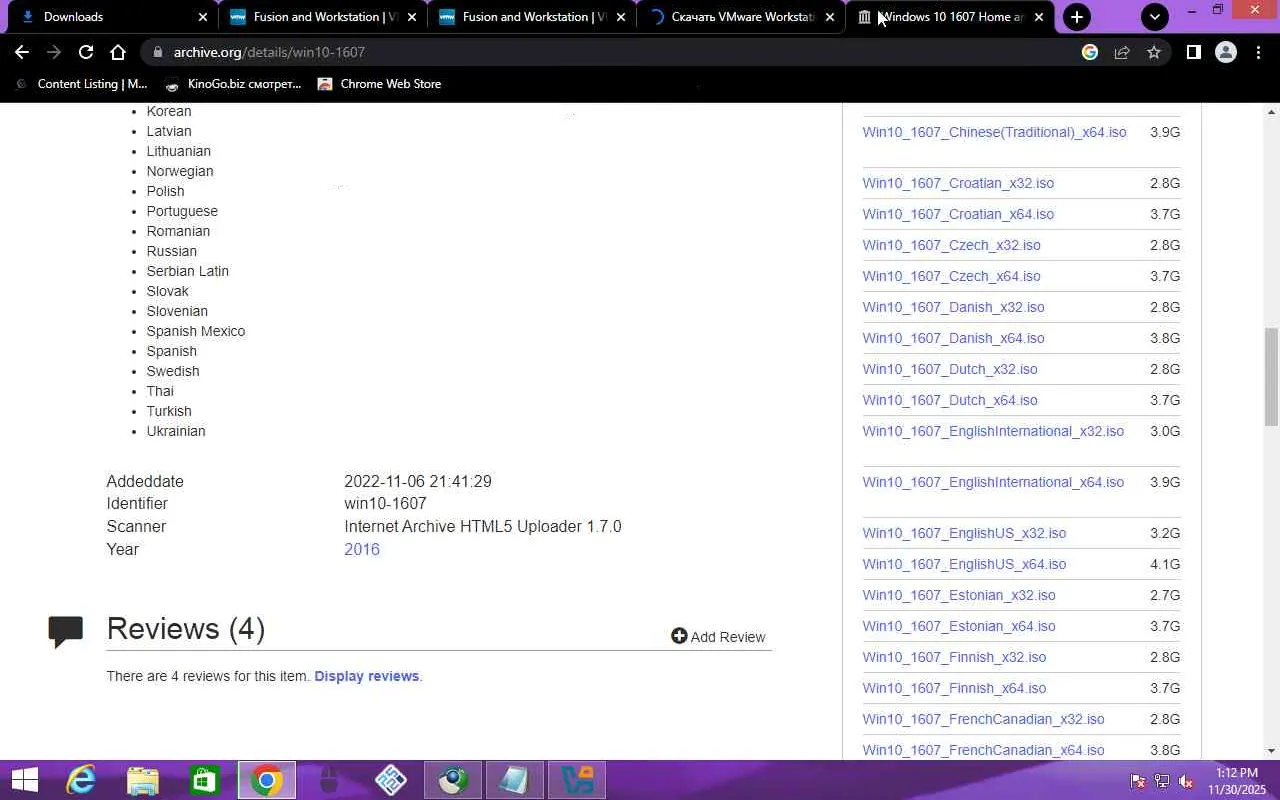Viewport: 1280px width, 800px height.
Task: Open the KinoGo.biz bookmark
Action: point(233,84)
